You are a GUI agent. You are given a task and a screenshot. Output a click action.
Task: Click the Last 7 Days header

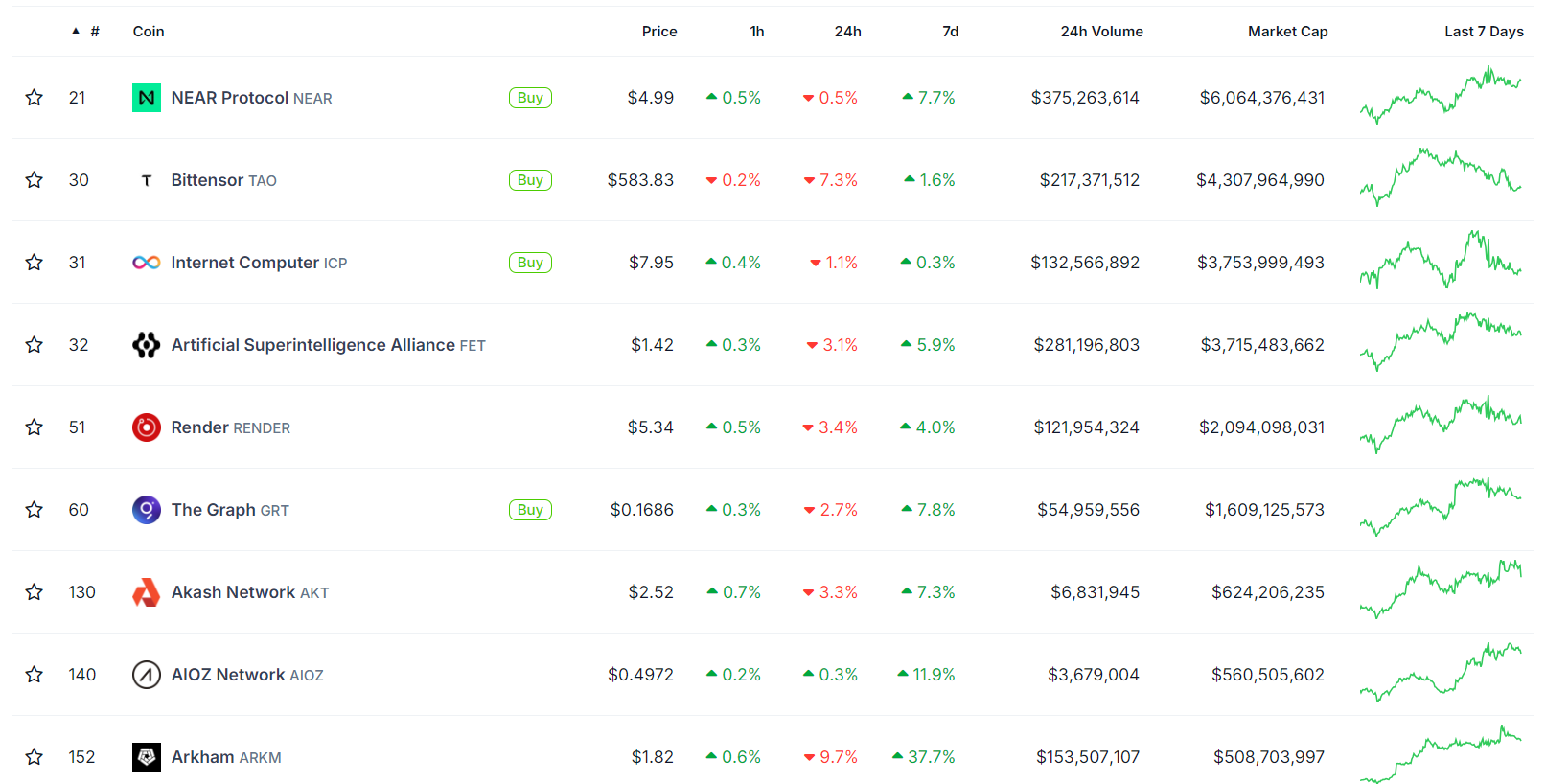pyautogui.click(x=1485, y=32)
